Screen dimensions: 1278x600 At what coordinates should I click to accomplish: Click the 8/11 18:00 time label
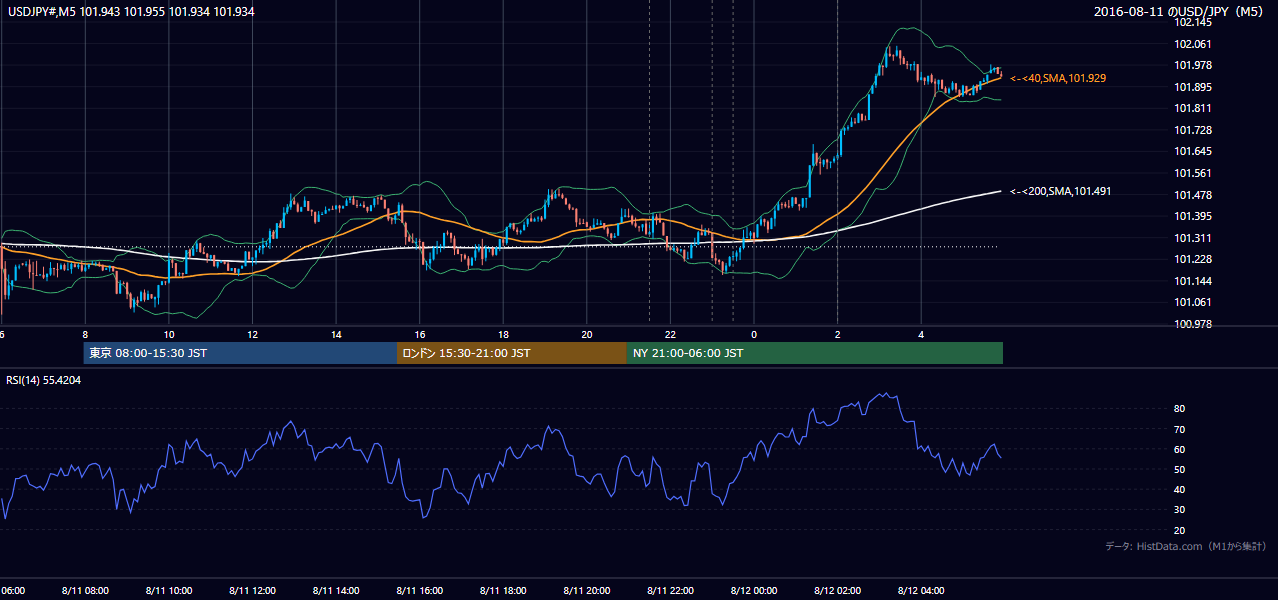click(503, 590)
